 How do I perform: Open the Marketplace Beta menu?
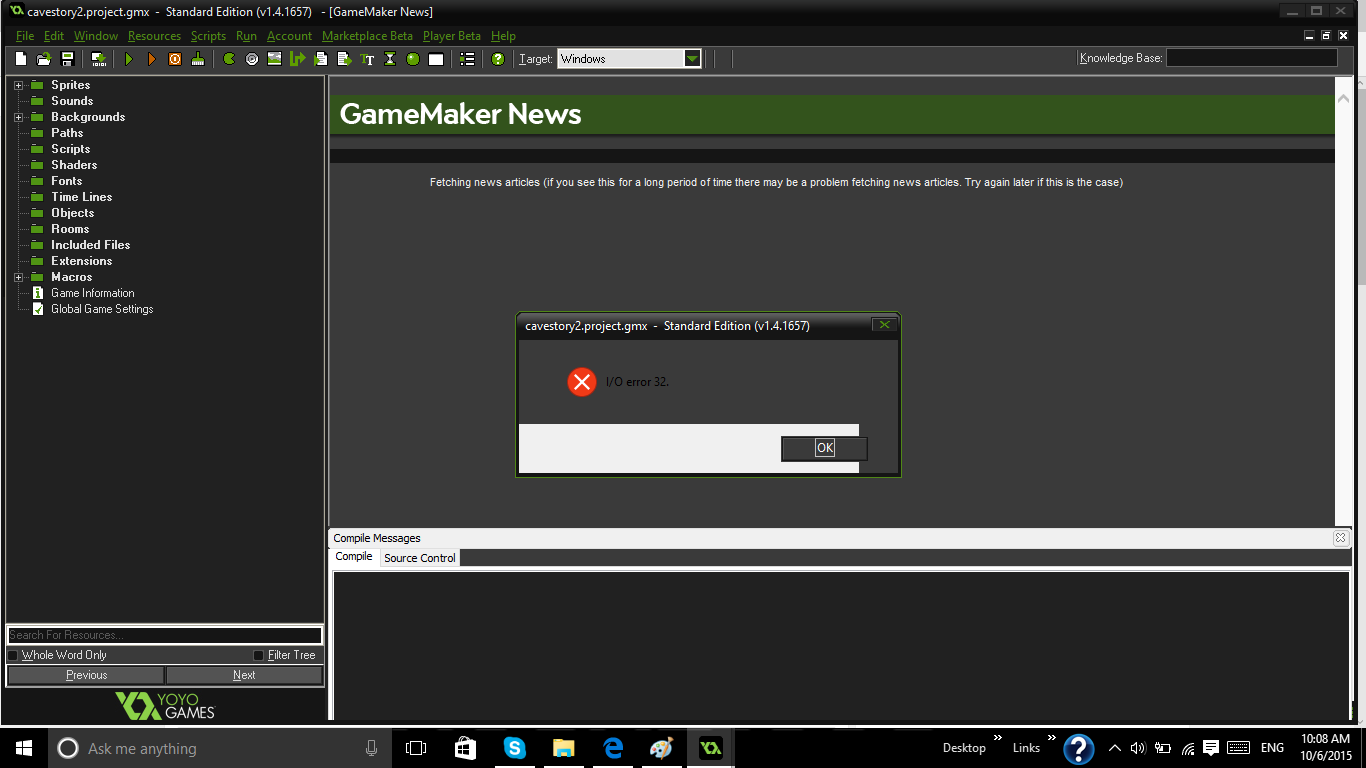(367, 36)
